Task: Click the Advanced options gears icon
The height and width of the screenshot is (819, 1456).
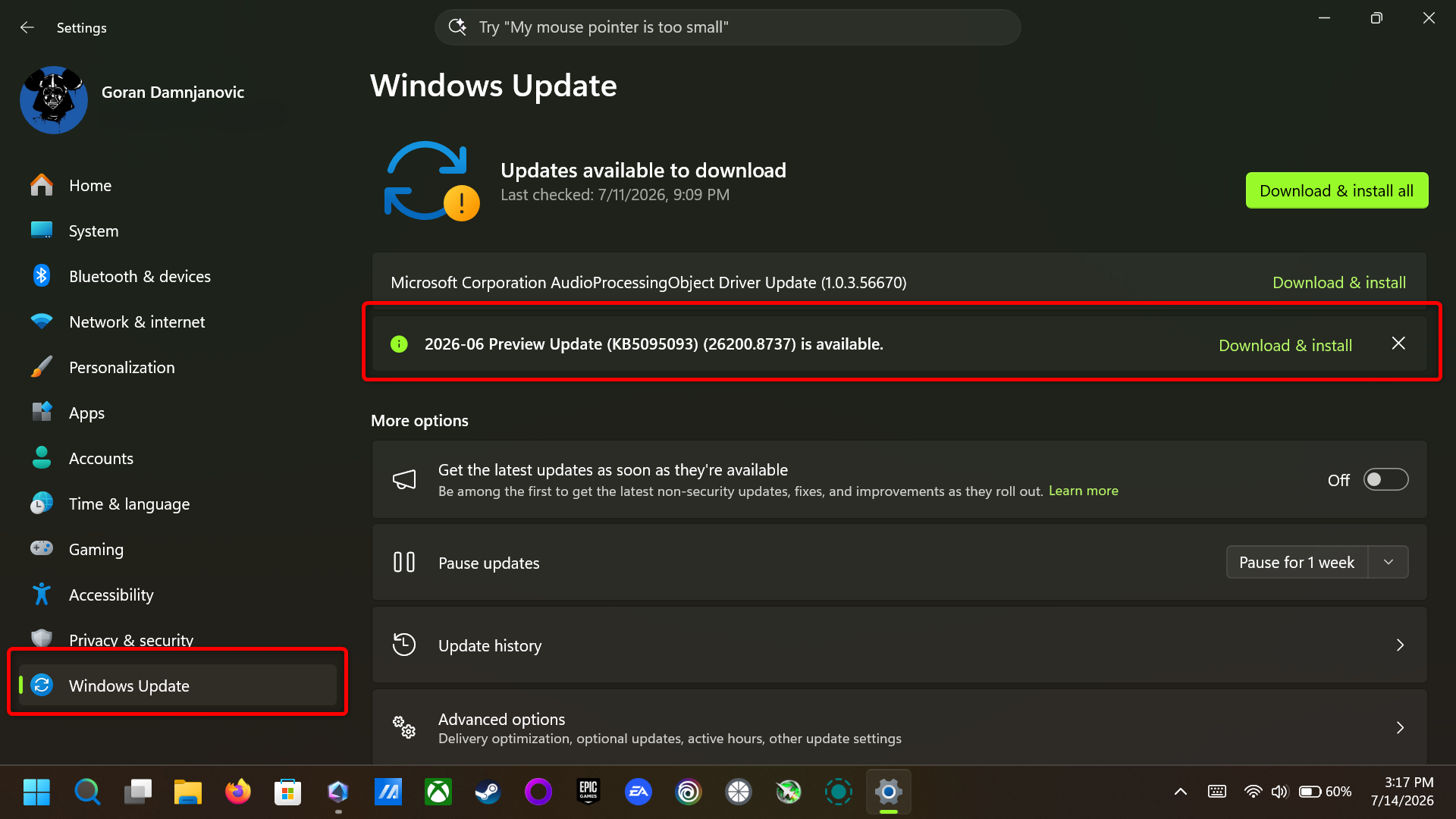Action: coord(404,727)
